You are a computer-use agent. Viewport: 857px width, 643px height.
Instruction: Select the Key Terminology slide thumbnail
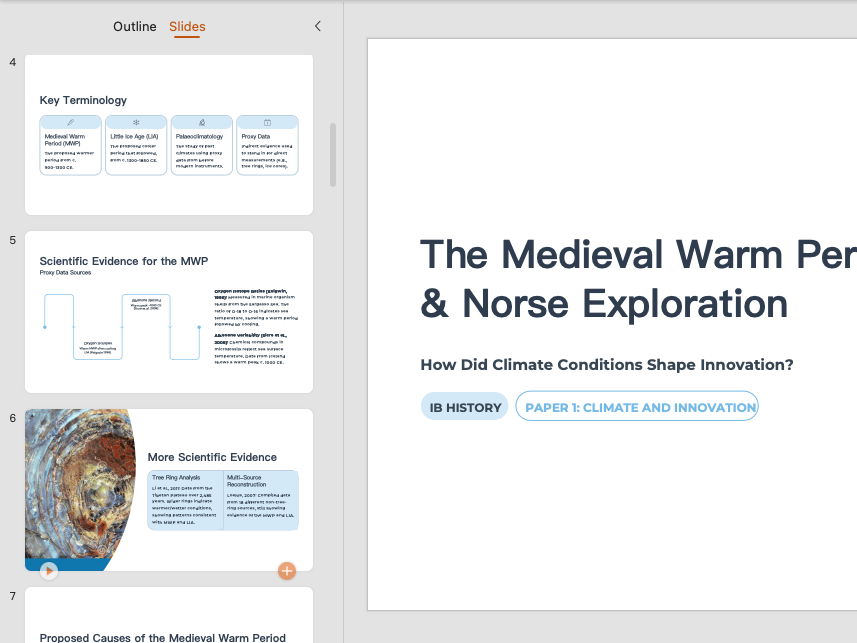pos(168,135)
